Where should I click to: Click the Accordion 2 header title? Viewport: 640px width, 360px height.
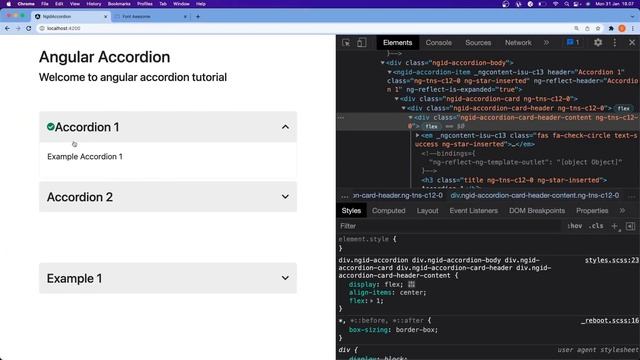tap(80, 197)
